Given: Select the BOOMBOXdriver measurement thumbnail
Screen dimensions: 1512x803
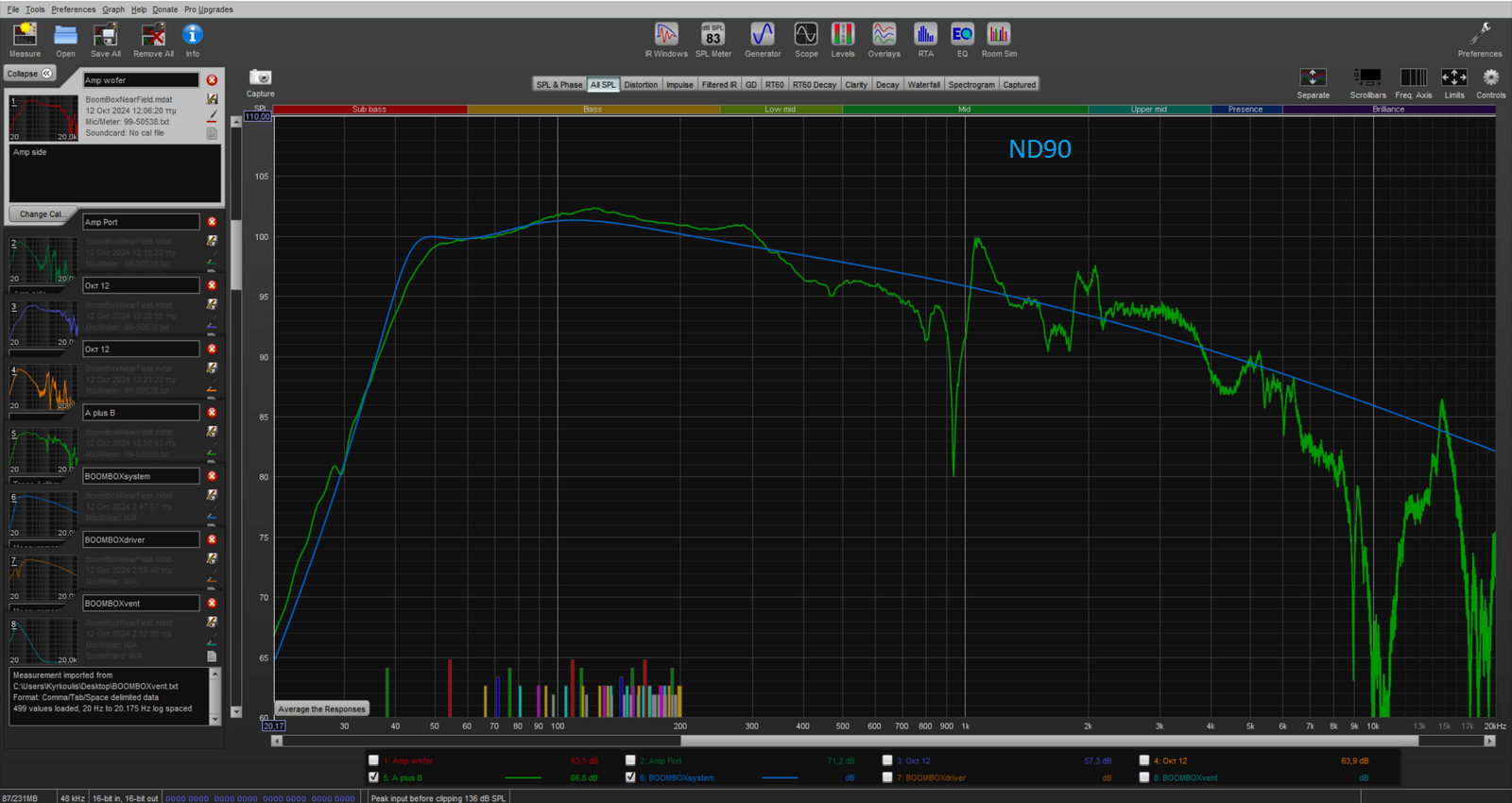Looking at the screenshot, I should click(x=43, y=577).
